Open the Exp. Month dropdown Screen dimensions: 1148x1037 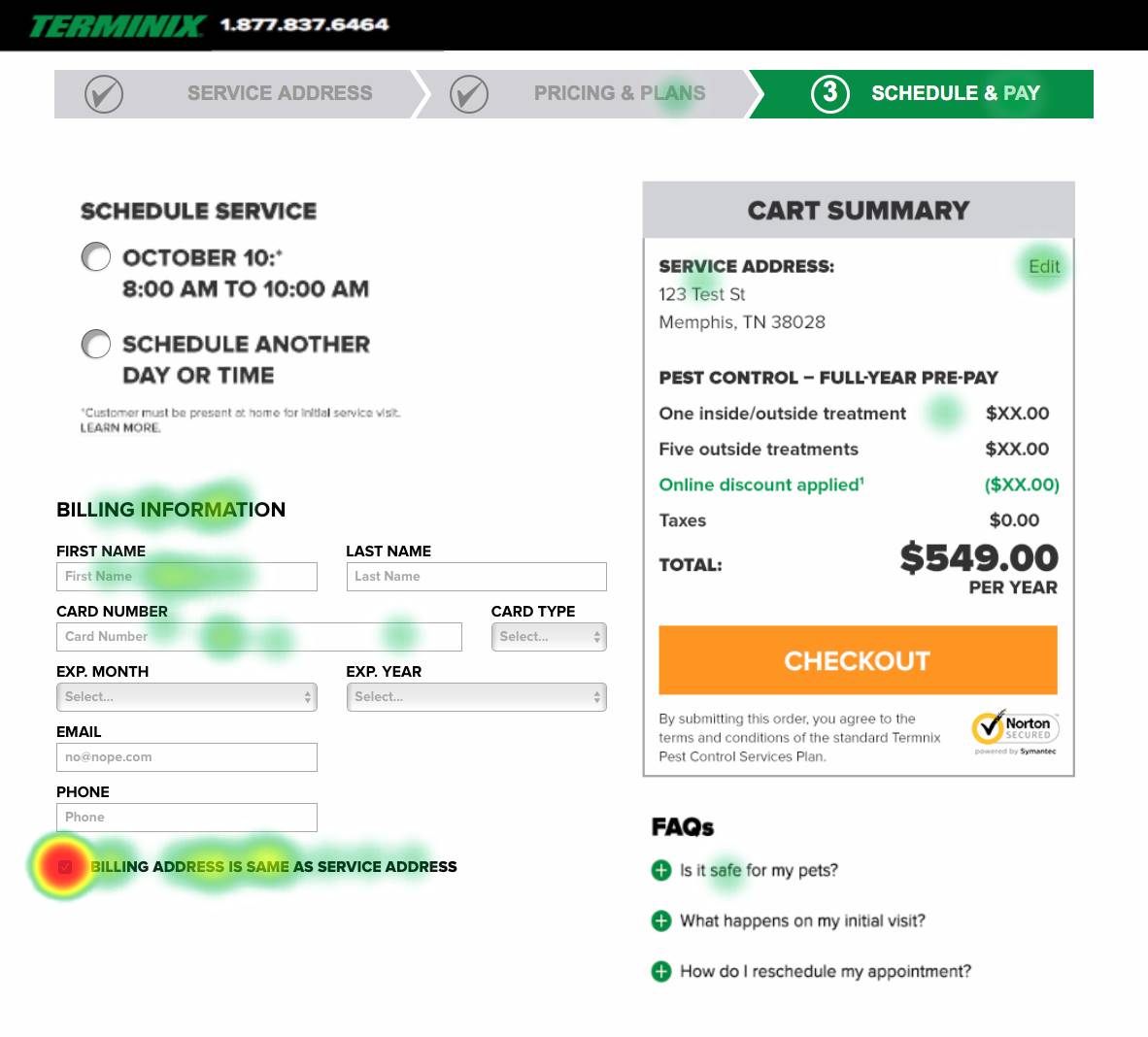pyautogui.click(x=186, y=697)
